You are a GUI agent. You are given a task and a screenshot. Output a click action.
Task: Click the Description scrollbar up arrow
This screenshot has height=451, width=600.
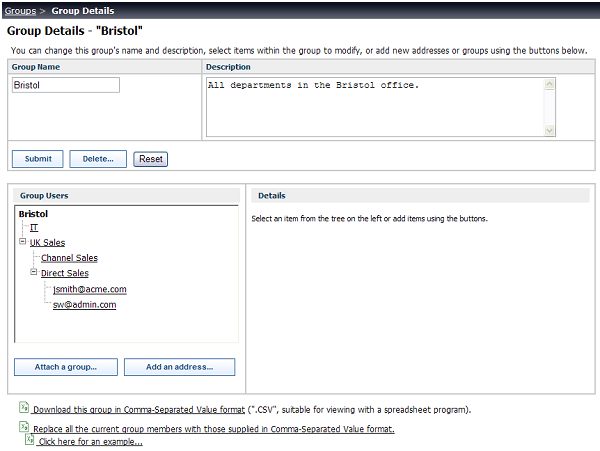(549, 84)
